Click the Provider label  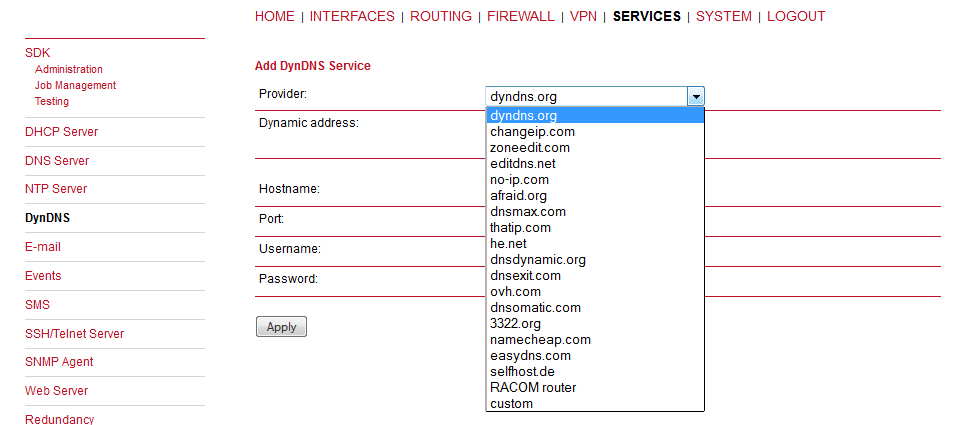pyautogui.click(x=283, y=94)
